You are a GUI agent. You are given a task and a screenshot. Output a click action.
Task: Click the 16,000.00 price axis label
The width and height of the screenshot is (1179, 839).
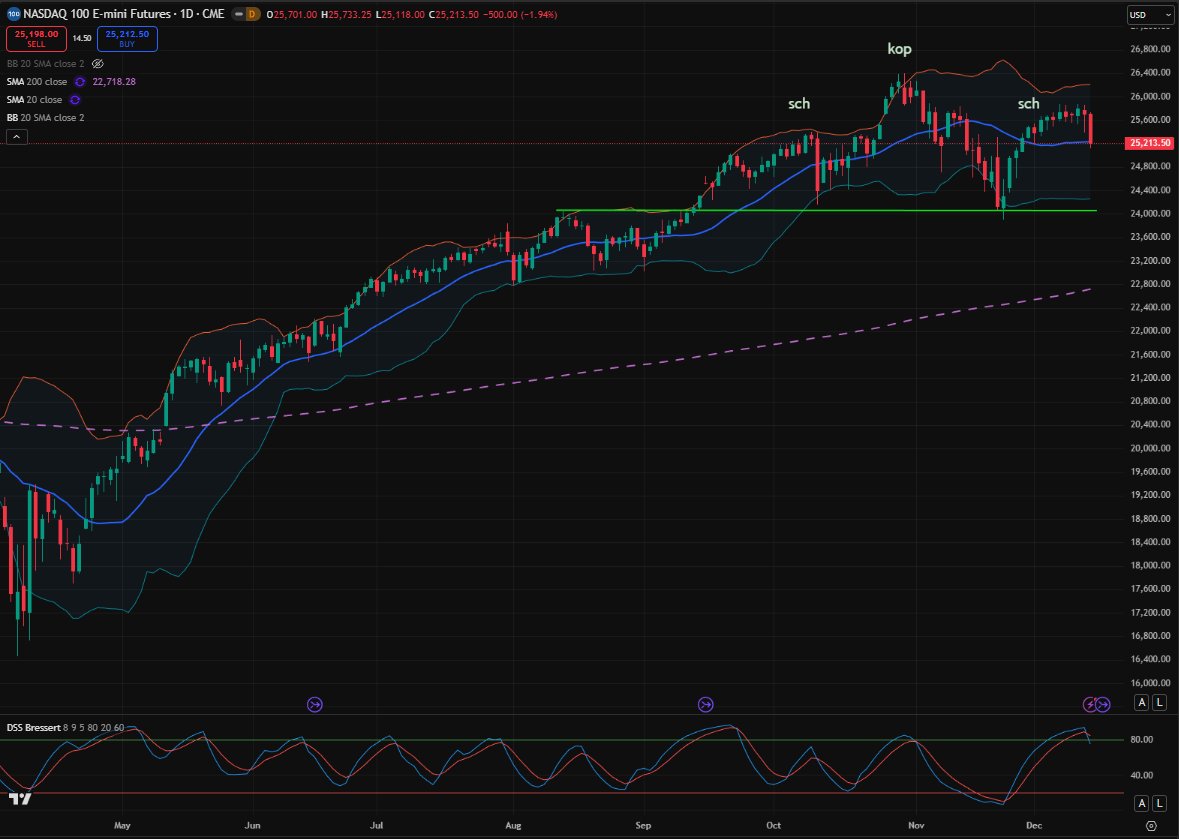(x=1150, y=683)
